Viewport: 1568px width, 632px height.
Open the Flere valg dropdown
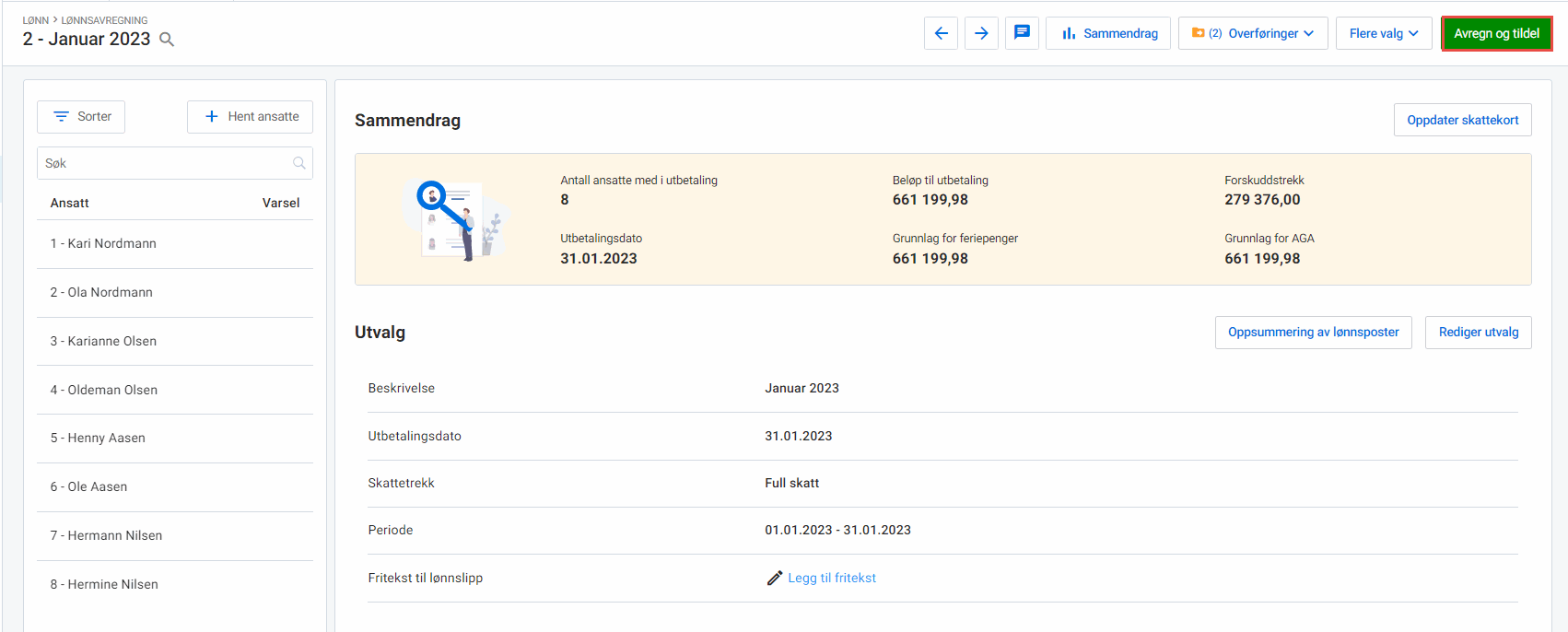pyautogui.click(x=1384, y=33)
